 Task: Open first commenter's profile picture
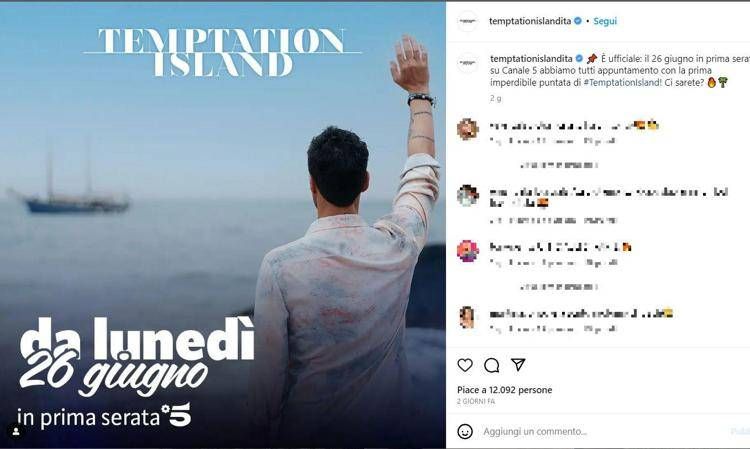[467, 129]
